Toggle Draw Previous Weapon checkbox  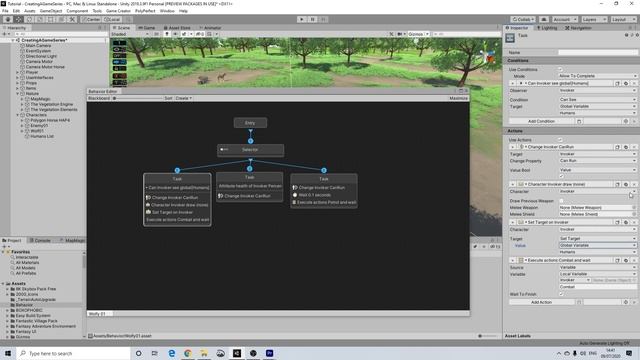click(x=561, y=201)
